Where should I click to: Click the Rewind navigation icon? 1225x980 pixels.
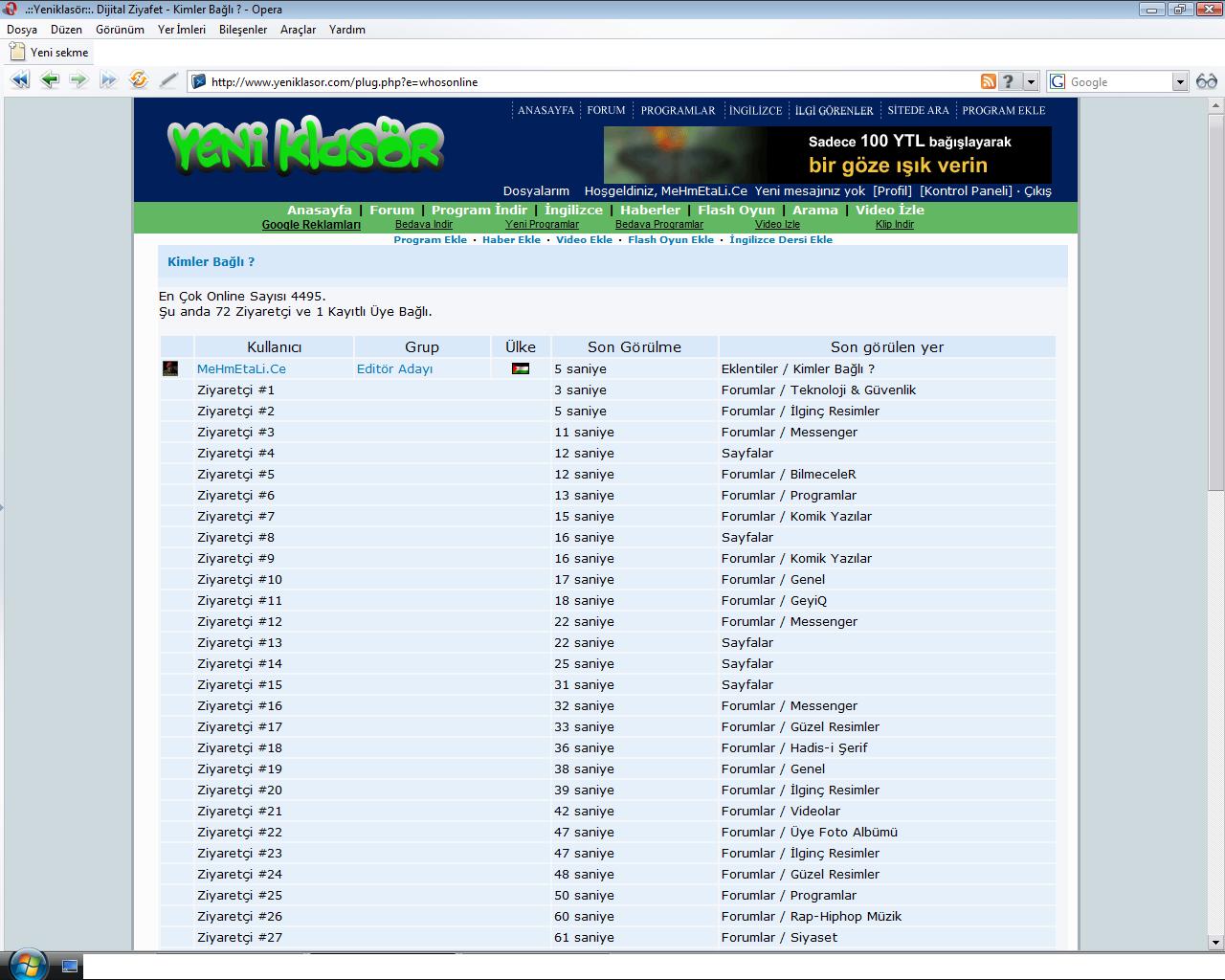19,80
